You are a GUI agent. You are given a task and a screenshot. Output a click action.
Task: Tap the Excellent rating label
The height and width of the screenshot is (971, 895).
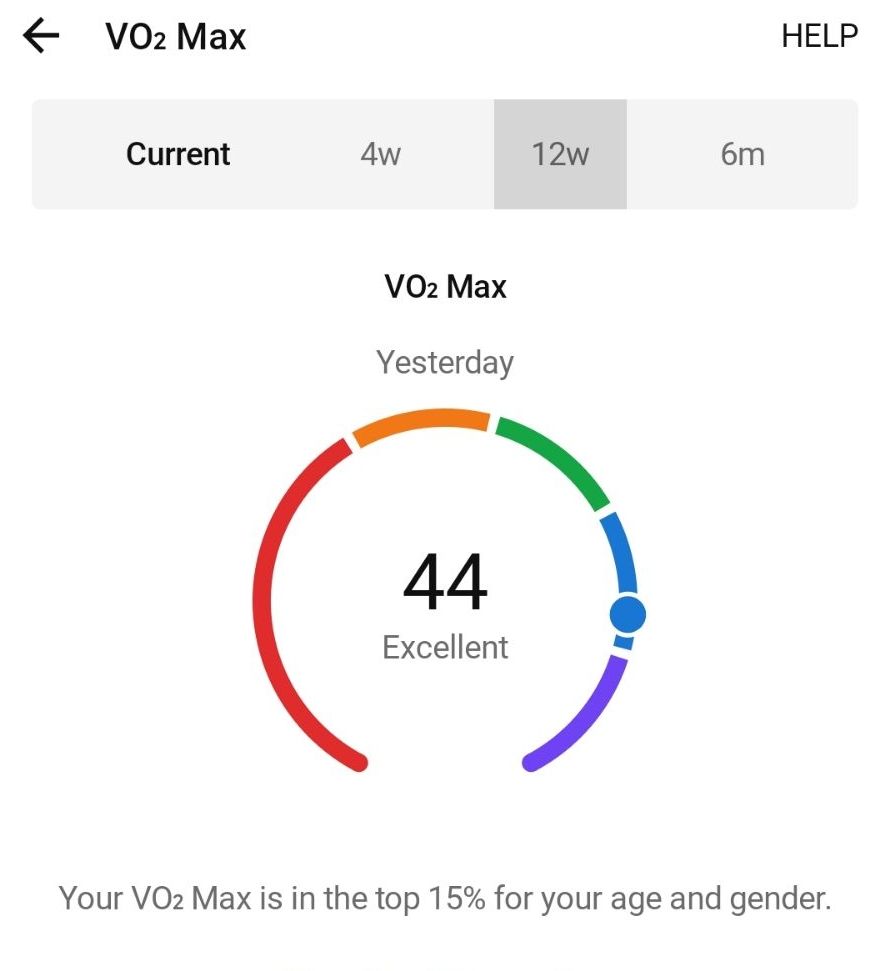coord(445,647)
